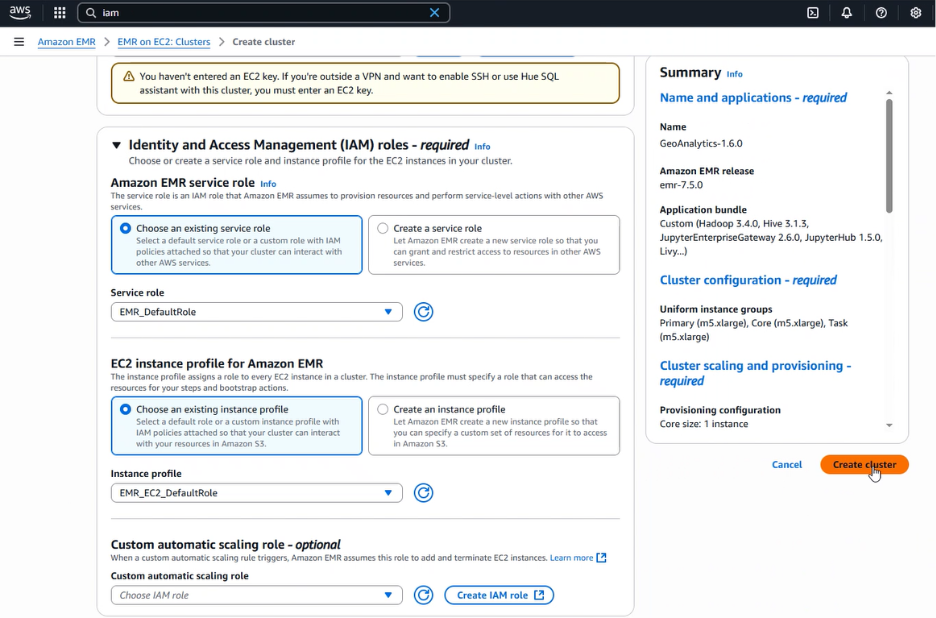The width and height of the screenshot is (936, 618).
Task: Select Choose an existing instance profile
Action: [x=236, y=426]
